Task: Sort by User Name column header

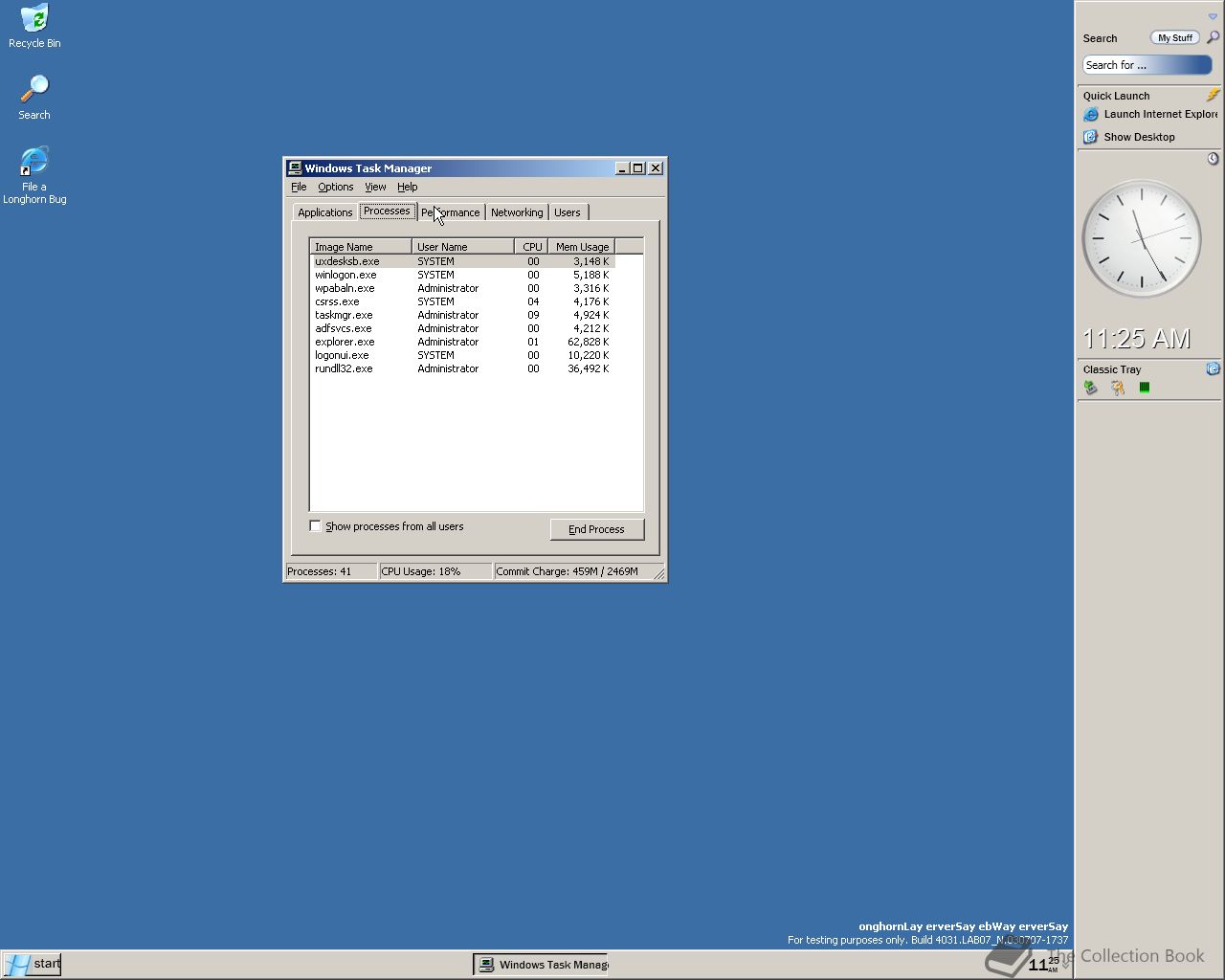Action: [x=463, y=246]
